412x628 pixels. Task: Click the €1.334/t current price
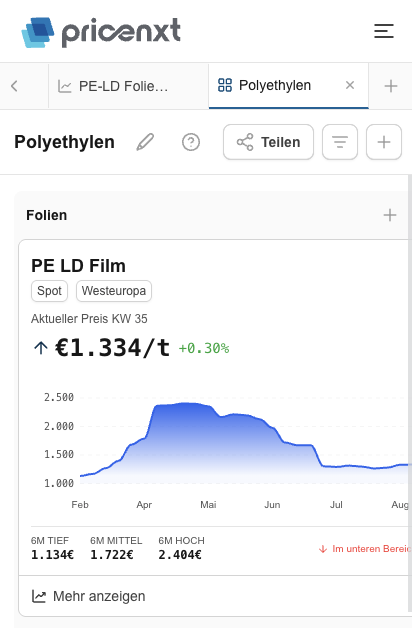click(112, 348)
